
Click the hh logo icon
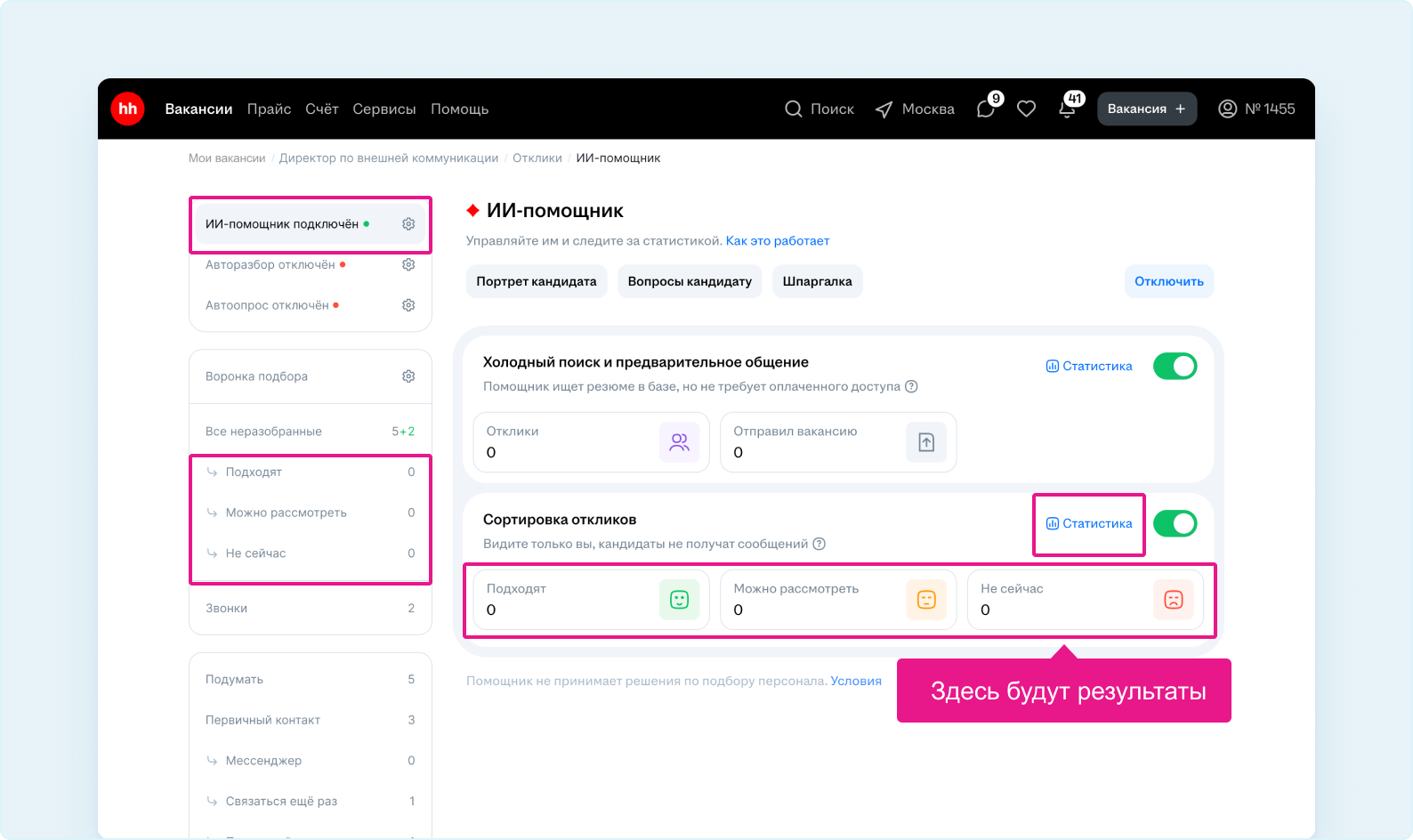(128, 109)
